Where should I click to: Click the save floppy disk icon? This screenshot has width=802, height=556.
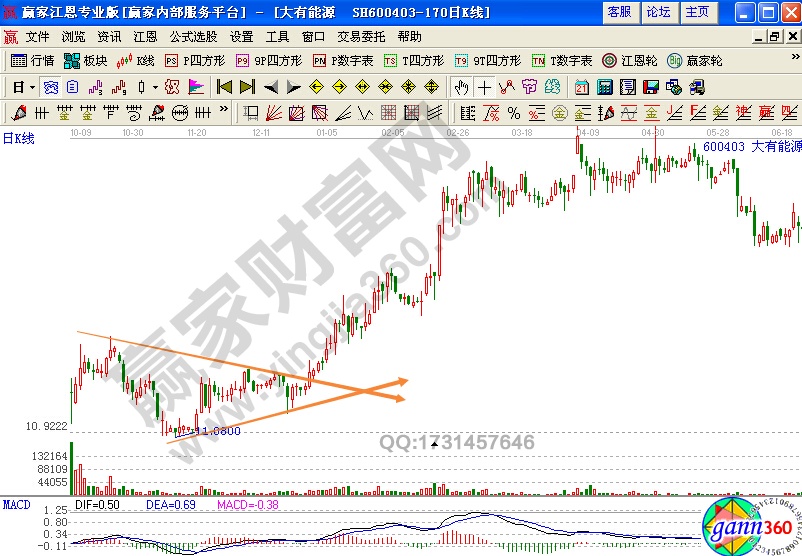(x=650, y=86)
